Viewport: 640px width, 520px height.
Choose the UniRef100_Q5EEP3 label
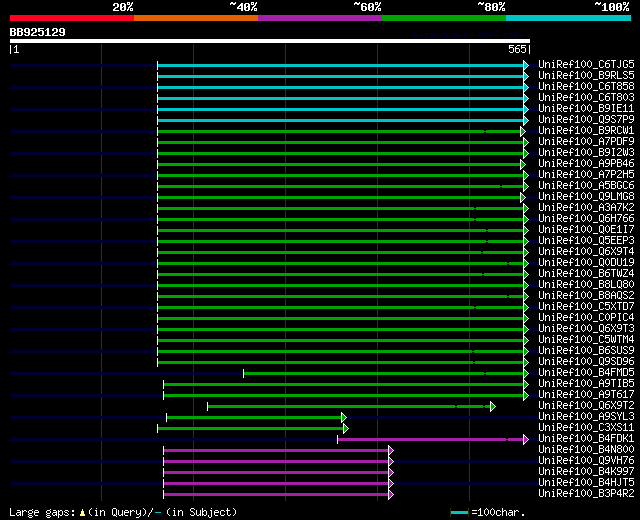[x=586, y=241]
